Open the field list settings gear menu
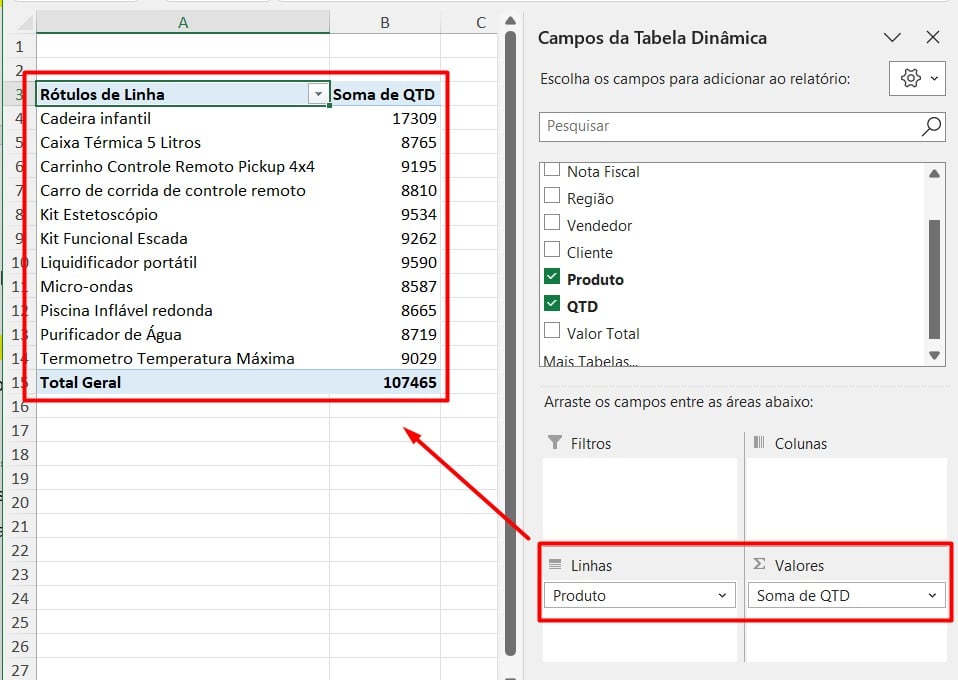The width and height of the screenshot is (958, 680). tap(917, 78)
